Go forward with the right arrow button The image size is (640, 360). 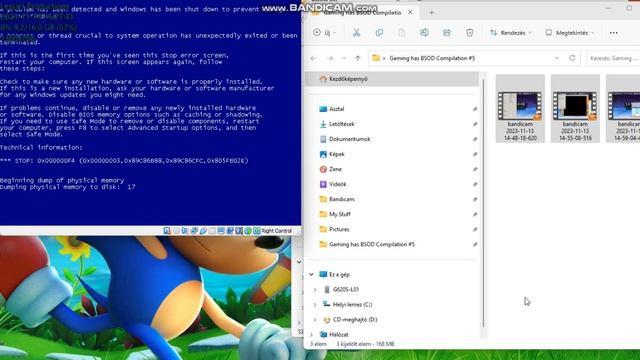[x=330, y=58]
